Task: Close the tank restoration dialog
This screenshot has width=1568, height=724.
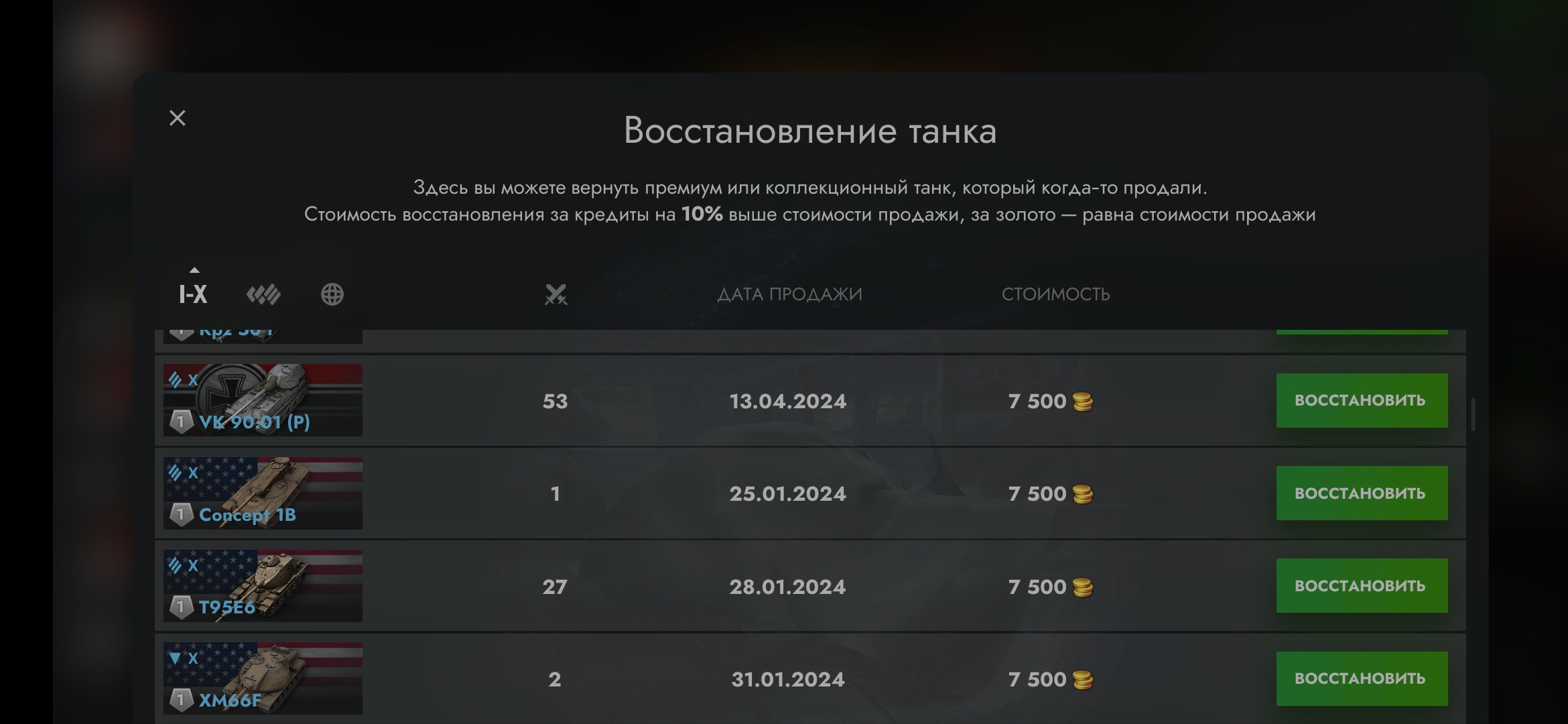Action: 178,119
